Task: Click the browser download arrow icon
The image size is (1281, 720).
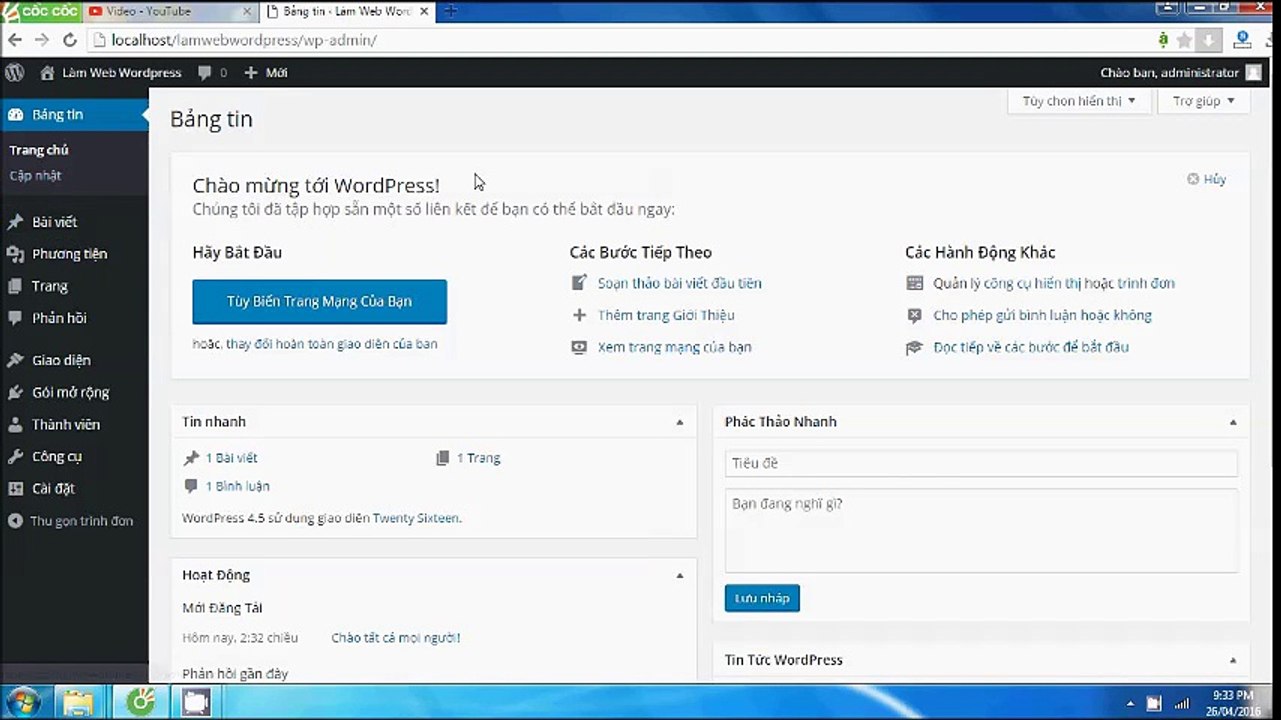Action: 1208,40
